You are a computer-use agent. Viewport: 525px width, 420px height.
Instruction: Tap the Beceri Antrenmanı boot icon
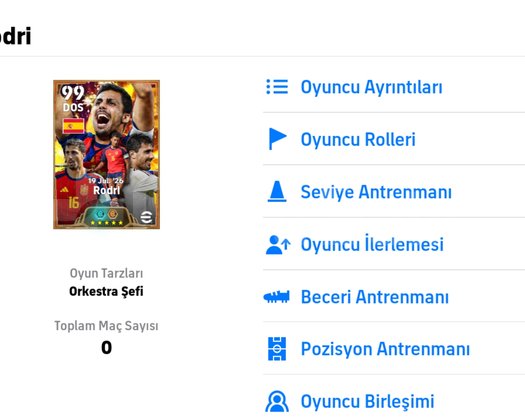click(x=277, y=297)
